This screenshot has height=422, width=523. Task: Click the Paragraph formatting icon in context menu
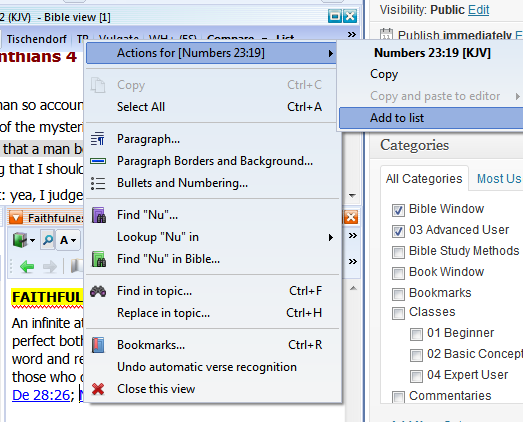point(98,139)
